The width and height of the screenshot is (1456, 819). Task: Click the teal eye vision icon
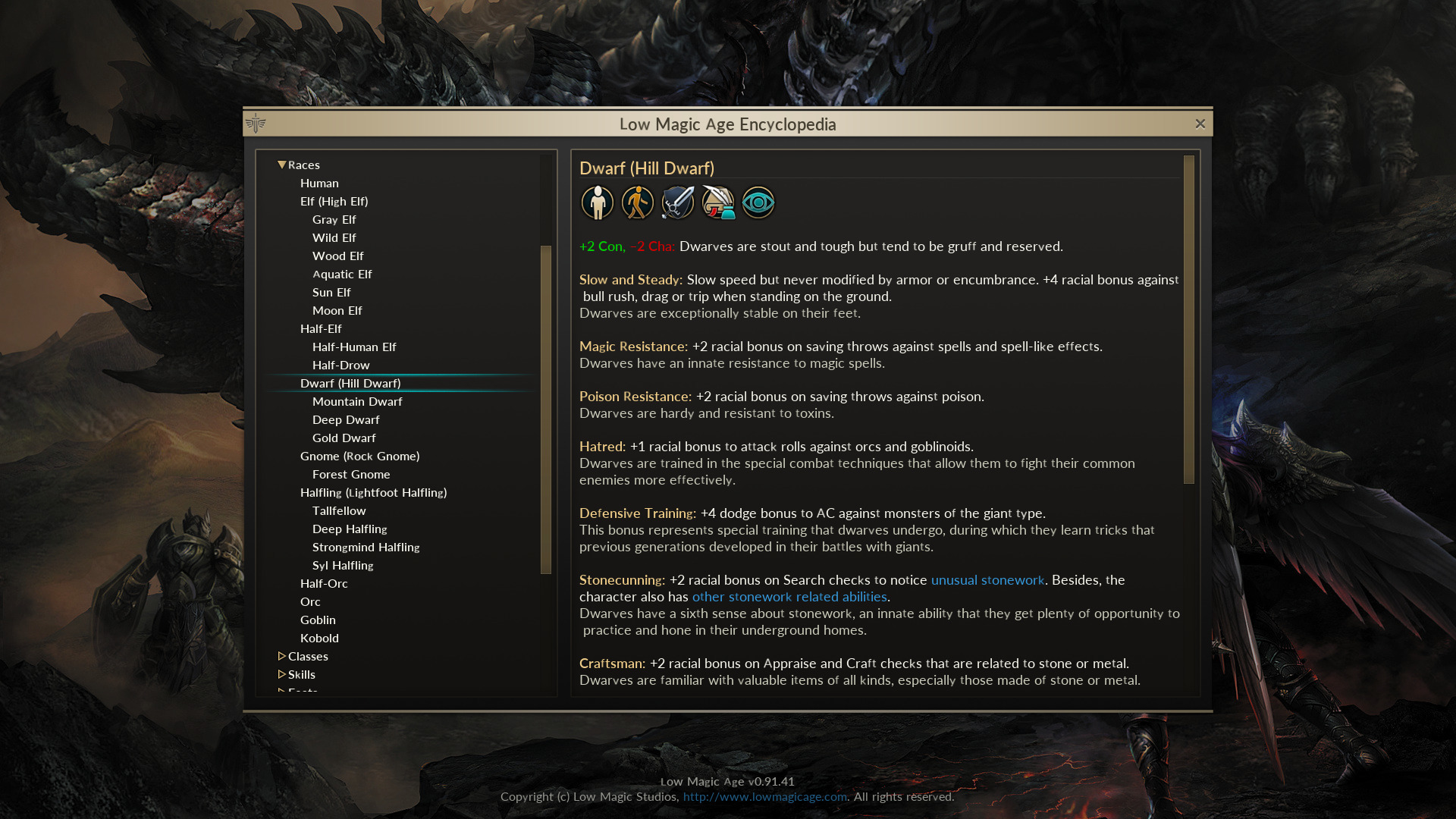coord(758,202)
